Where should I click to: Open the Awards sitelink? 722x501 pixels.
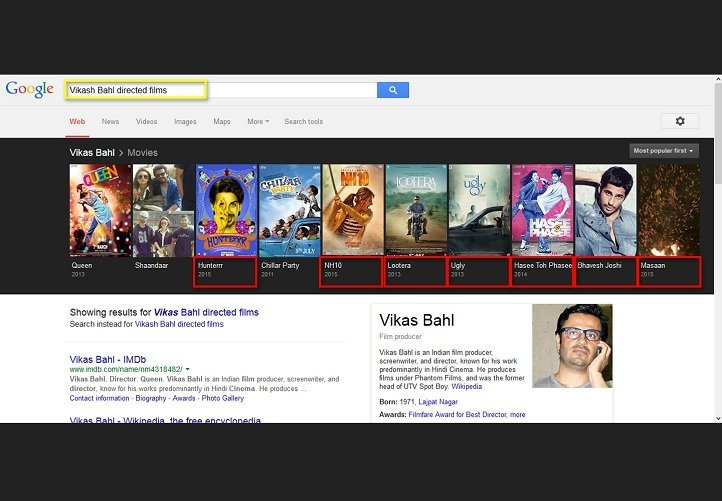coord(184,398)
